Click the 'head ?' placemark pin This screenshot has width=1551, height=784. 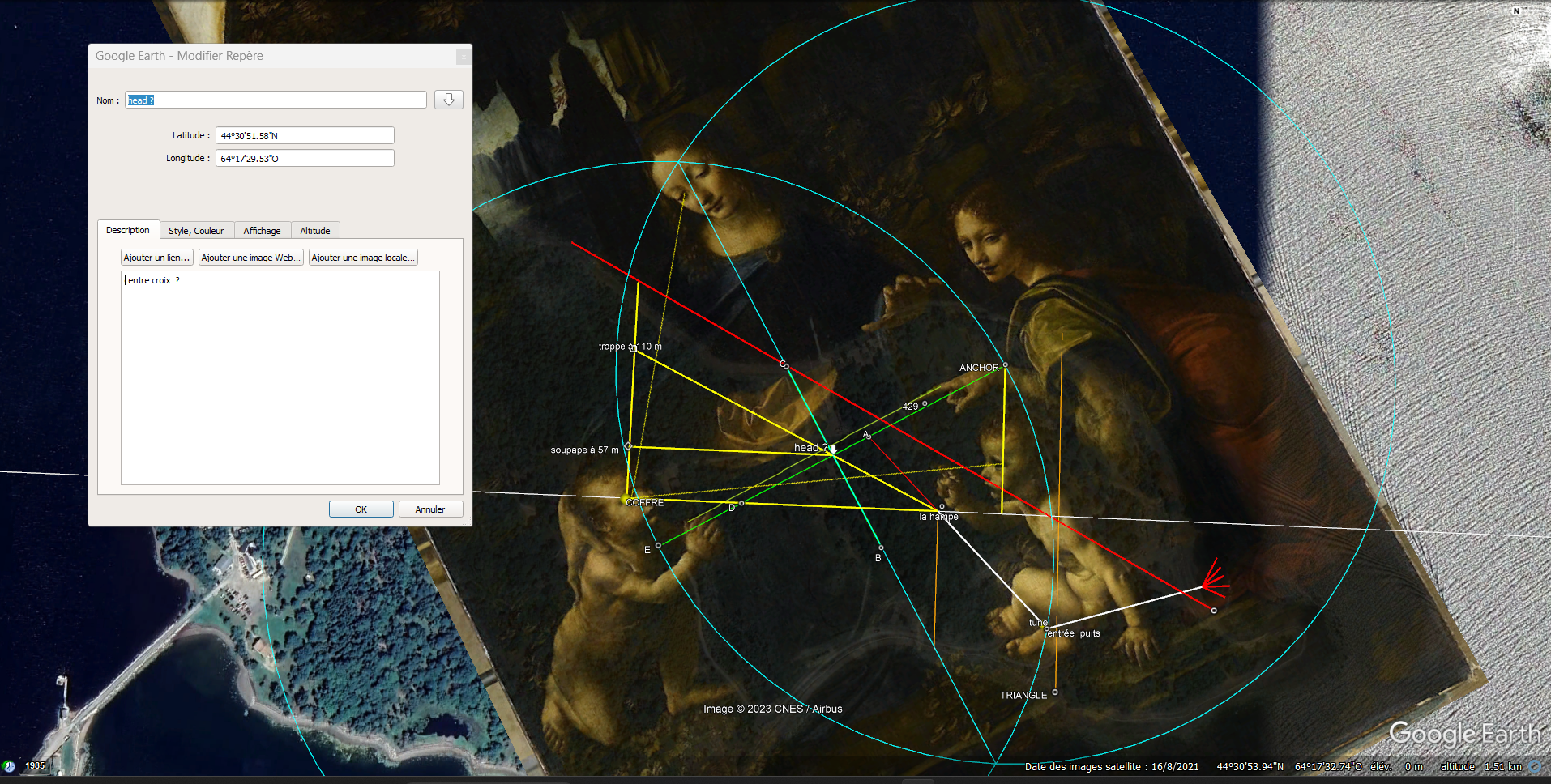tap(833, 449)
